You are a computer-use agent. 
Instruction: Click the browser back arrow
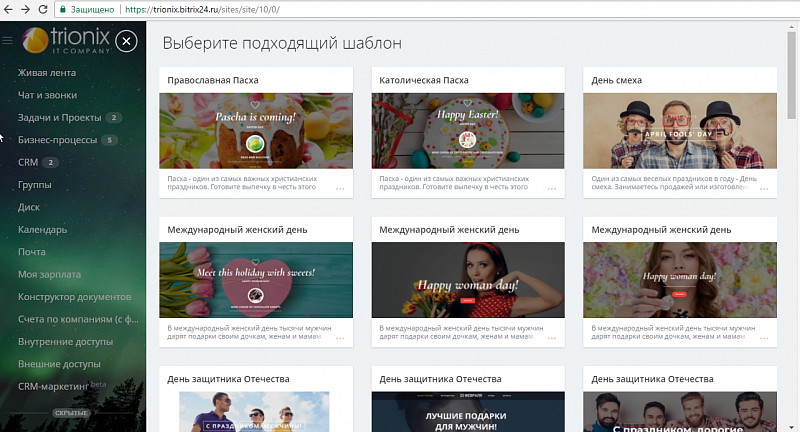point(8,9)
